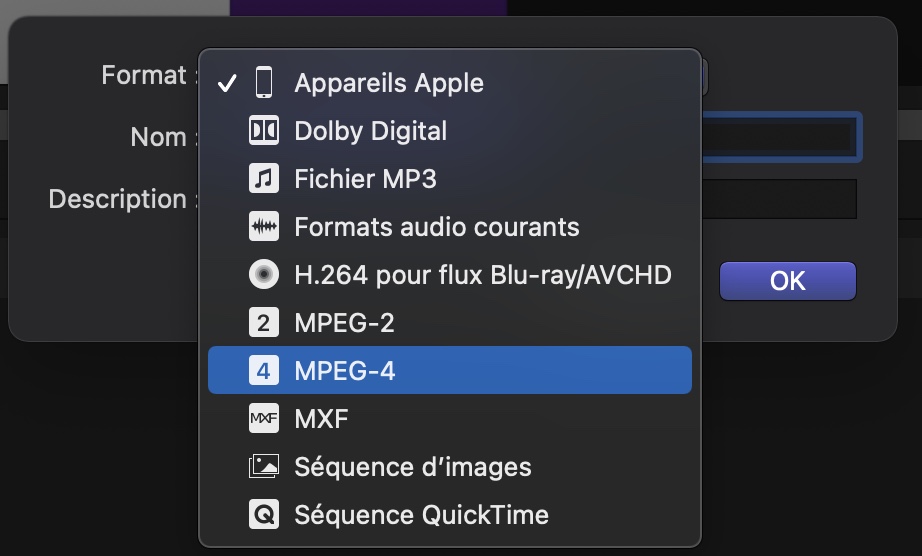Choose the Dolby Digital format option
This screenshot has height=556, width=922.
[371, 131]
